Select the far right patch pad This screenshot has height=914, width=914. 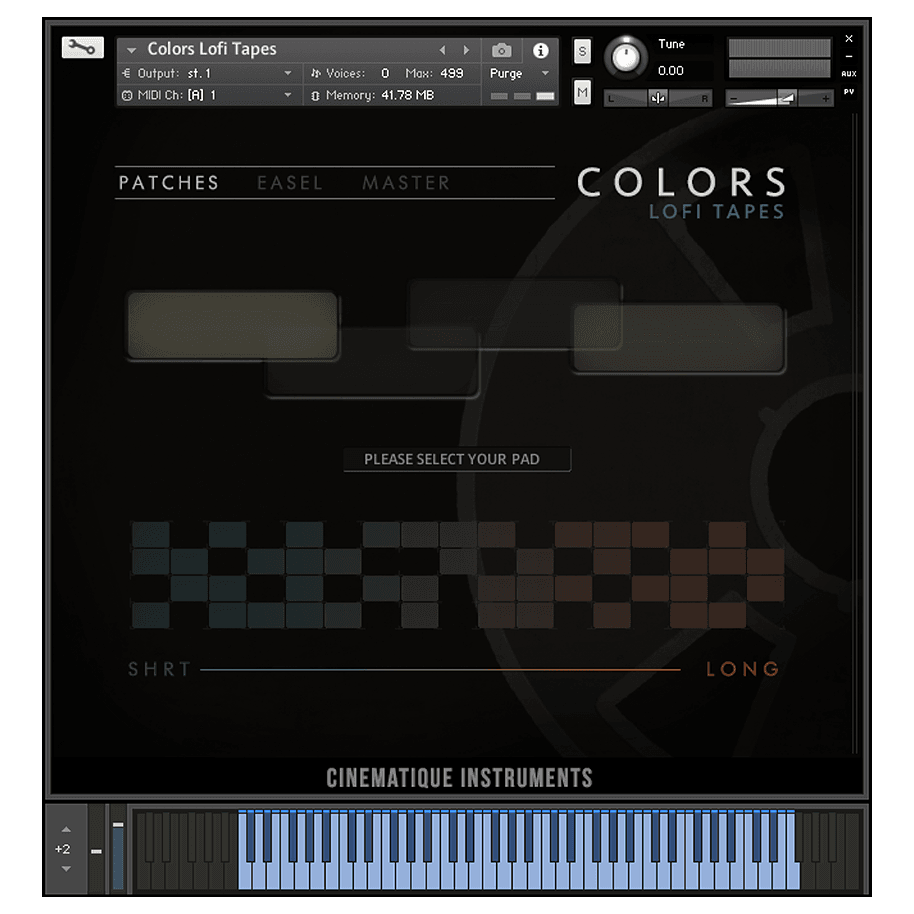pyautogui.click(x=679, y=338)
